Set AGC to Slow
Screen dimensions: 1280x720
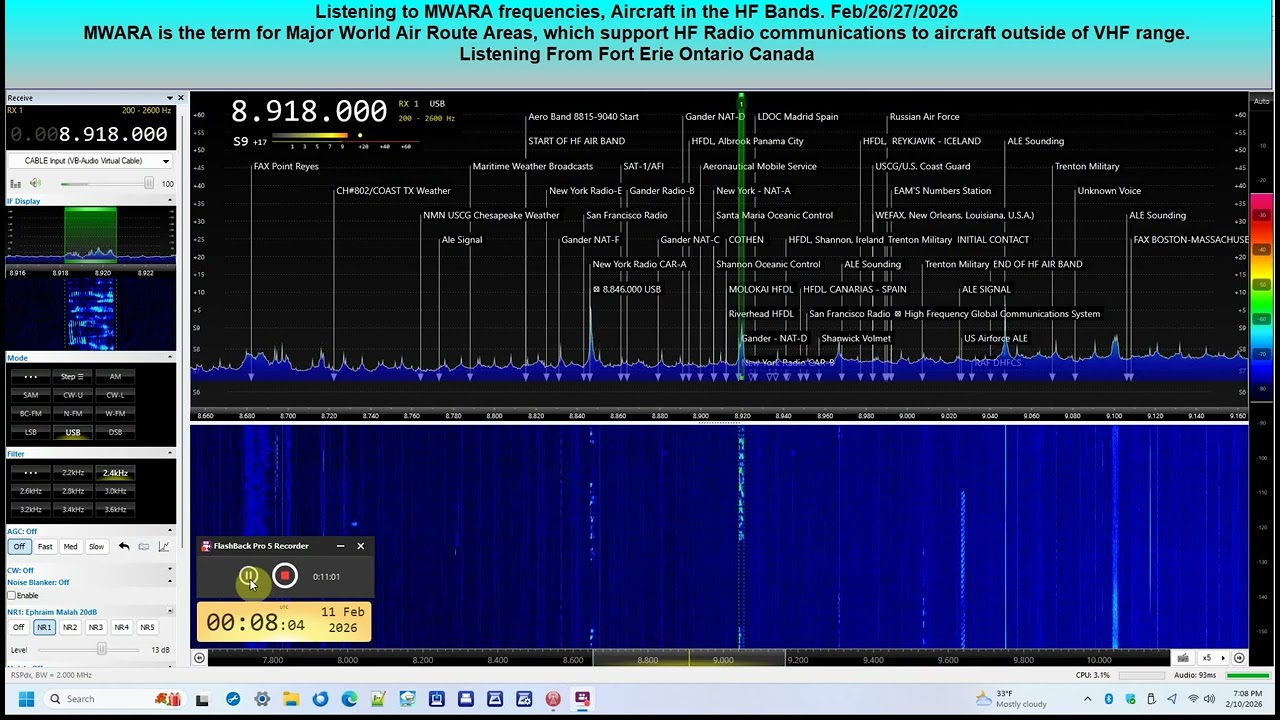tap(96, 547)
